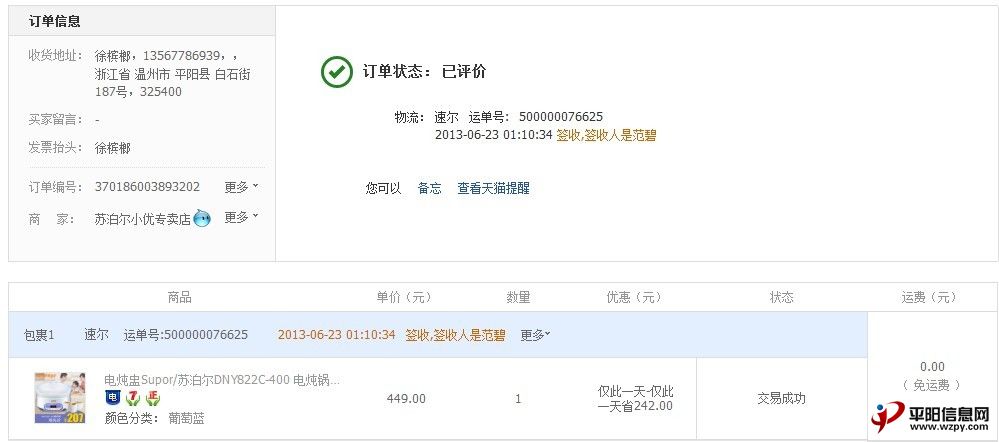Viewport: 999px width, 442px height.
Task: Expand 更多 in package tracking row
Action: tap(535, 334)
